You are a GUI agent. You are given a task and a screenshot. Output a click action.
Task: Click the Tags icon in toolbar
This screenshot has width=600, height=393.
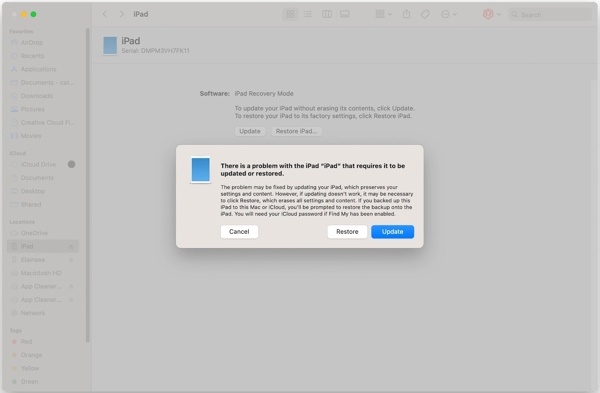click(x=425, y=14)
